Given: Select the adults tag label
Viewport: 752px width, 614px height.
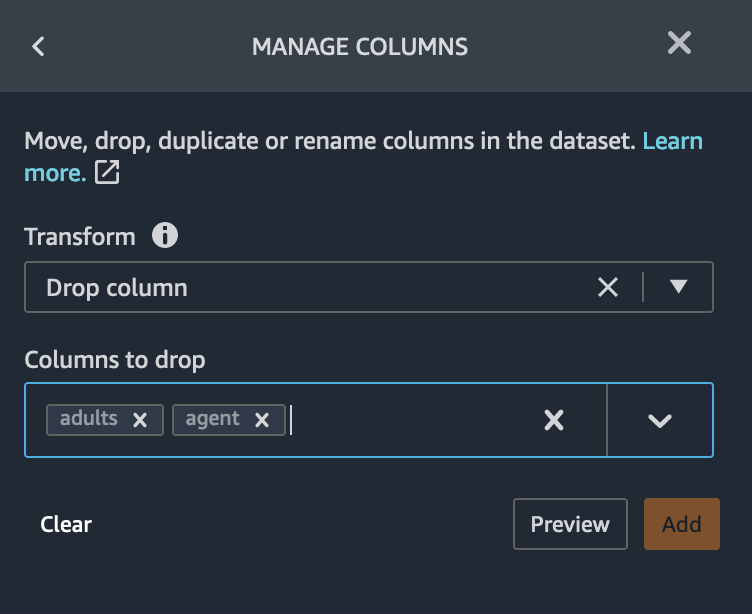Looking at the screenshot, I should click(89, 419).
